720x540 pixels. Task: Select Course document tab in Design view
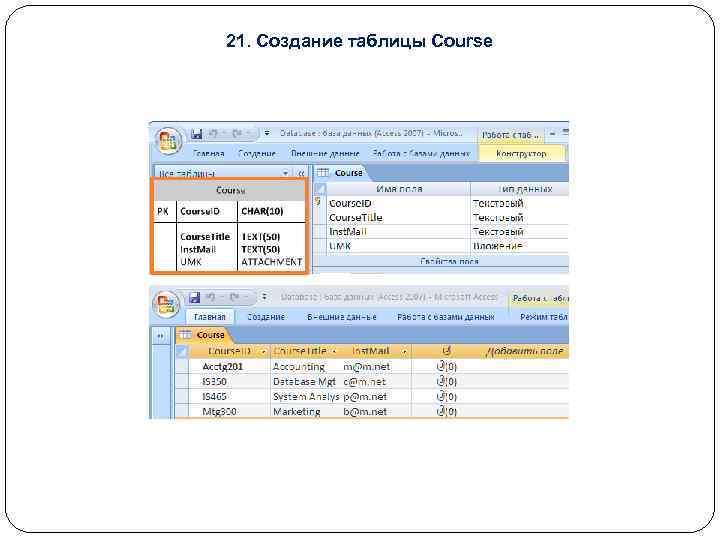click(x=349, y=173)
